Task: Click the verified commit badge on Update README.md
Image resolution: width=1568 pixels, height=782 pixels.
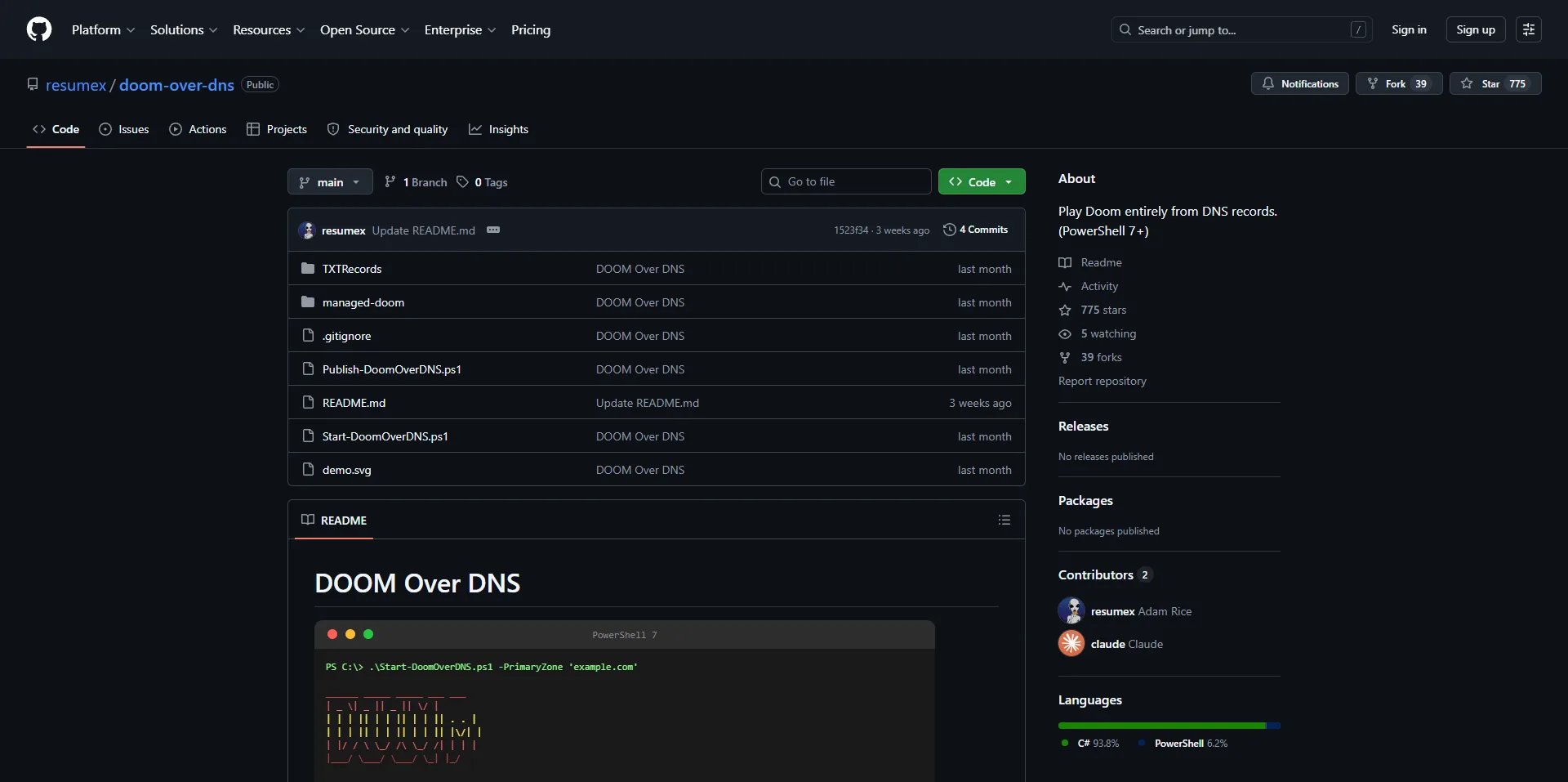Action: [493, 230]
